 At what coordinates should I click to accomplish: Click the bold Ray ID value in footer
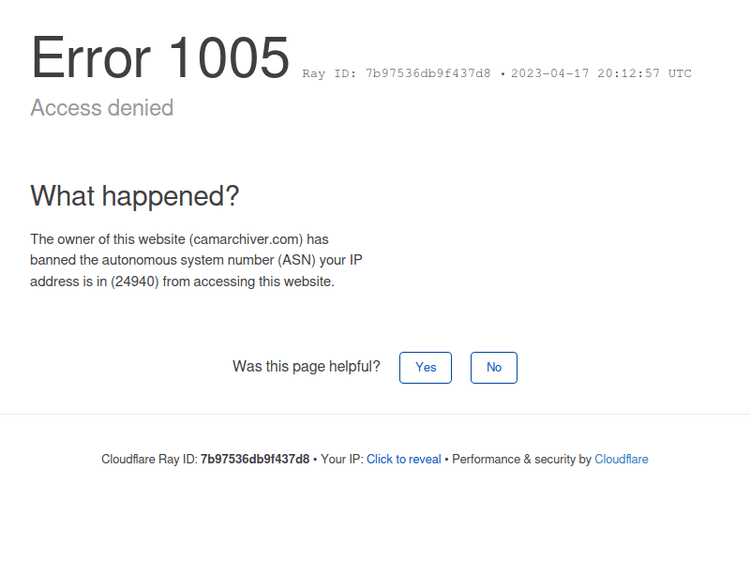point(255,460)
